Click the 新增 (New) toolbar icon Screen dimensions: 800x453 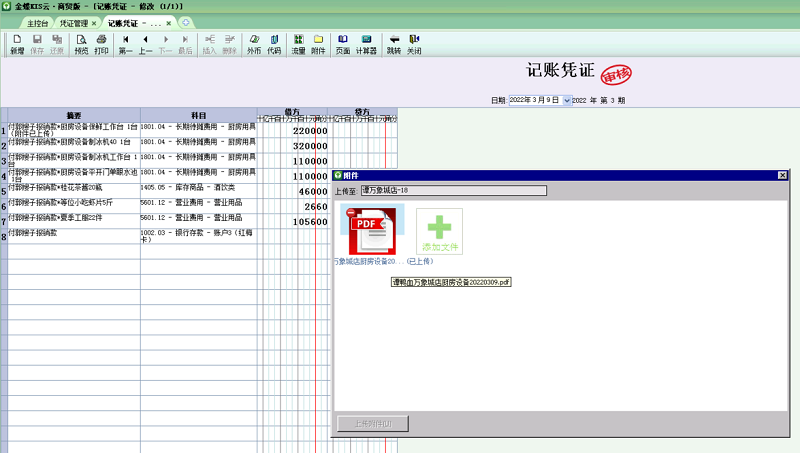17,44
